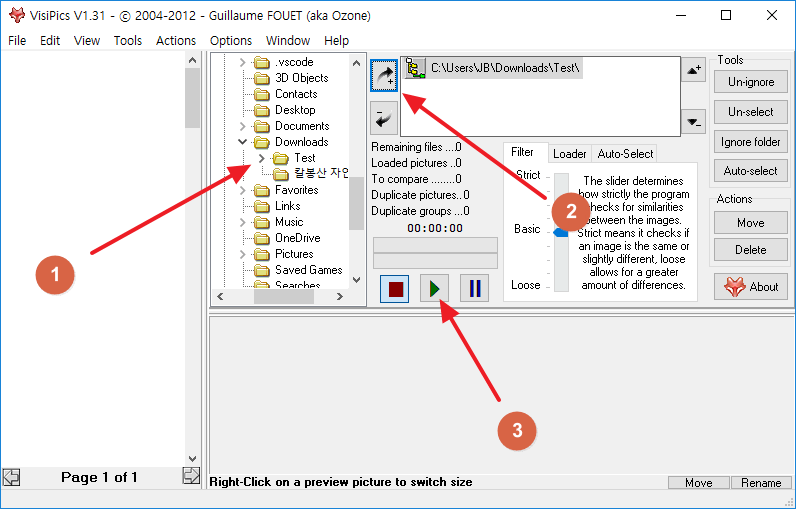The height and width of the screenshot is (509, 796).
Task: Expand the Favorites folder node
Action: (x=242, y=190)
